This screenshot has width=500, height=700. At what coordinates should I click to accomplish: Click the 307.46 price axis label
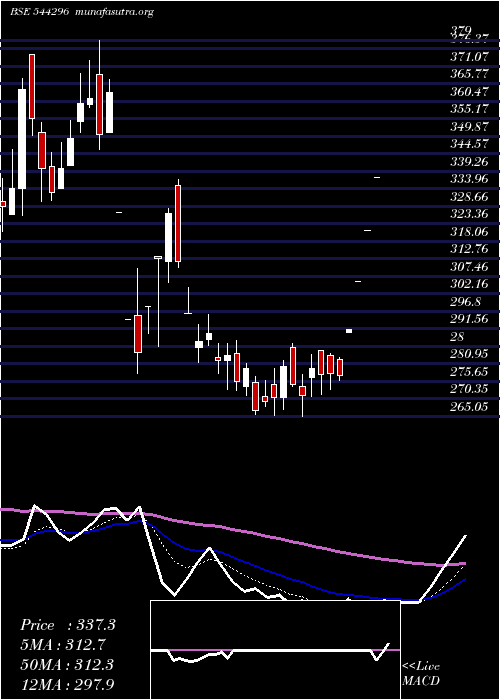(469, 266)
